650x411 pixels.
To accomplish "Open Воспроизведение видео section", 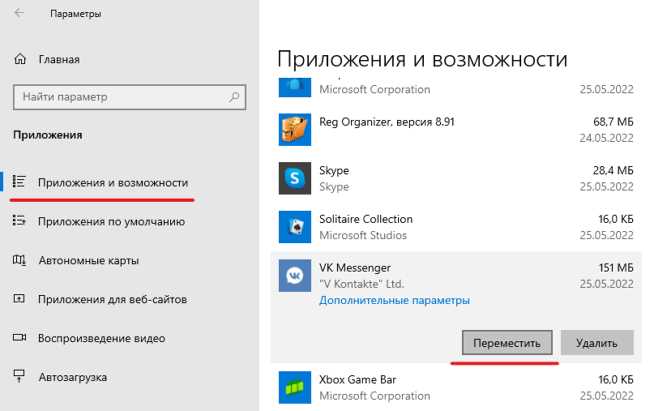I will coord(102,338).
